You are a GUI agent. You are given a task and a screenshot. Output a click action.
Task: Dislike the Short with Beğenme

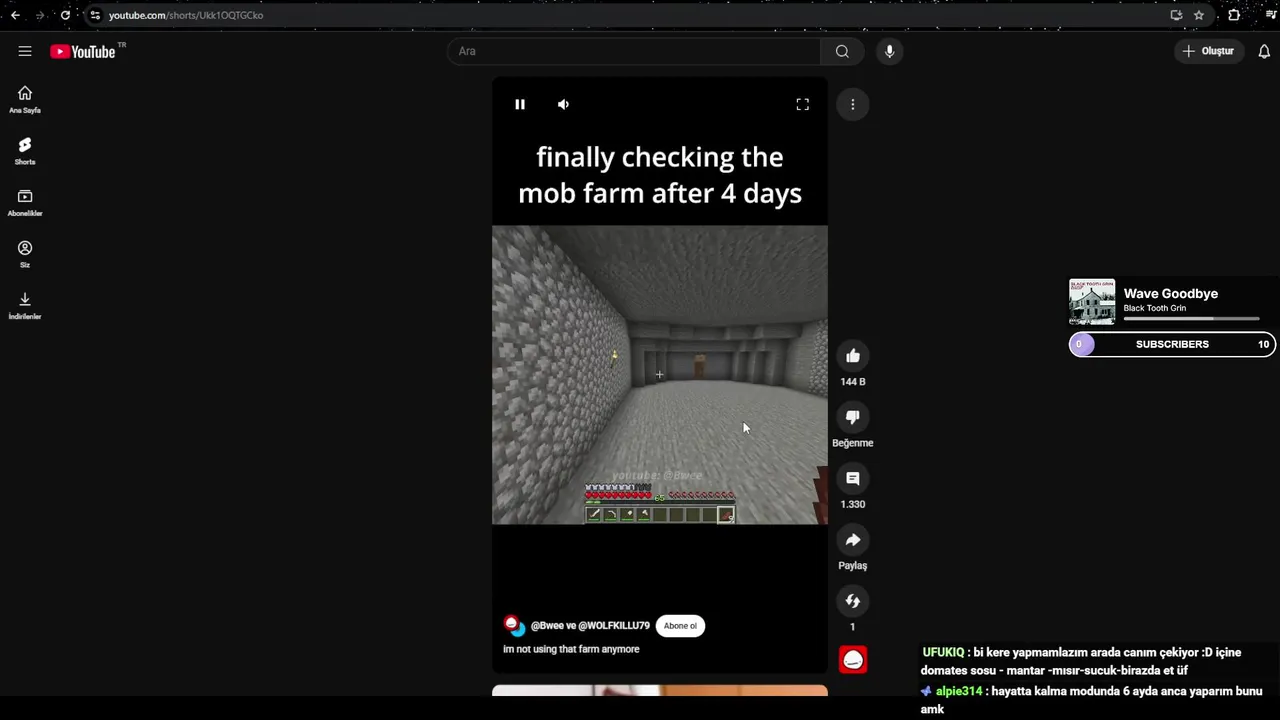[853, 417]
